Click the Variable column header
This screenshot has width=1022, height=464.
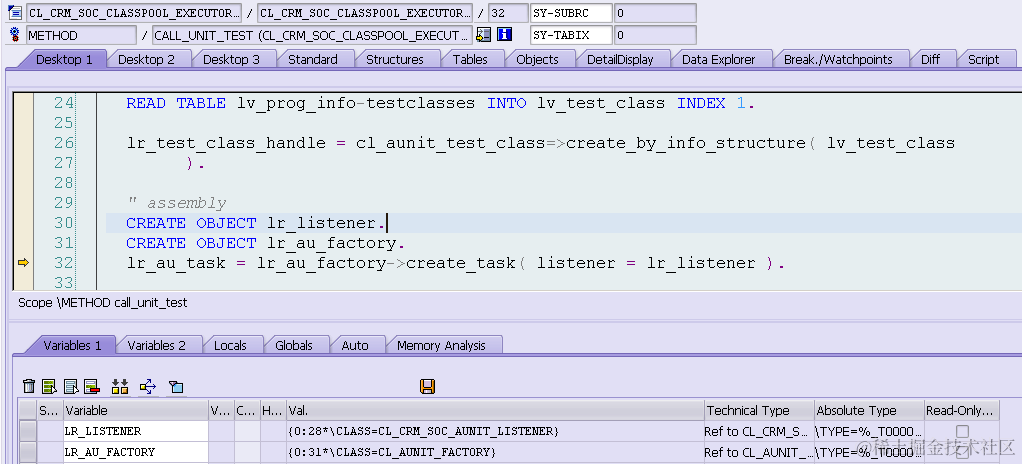[x=136, y=411]
